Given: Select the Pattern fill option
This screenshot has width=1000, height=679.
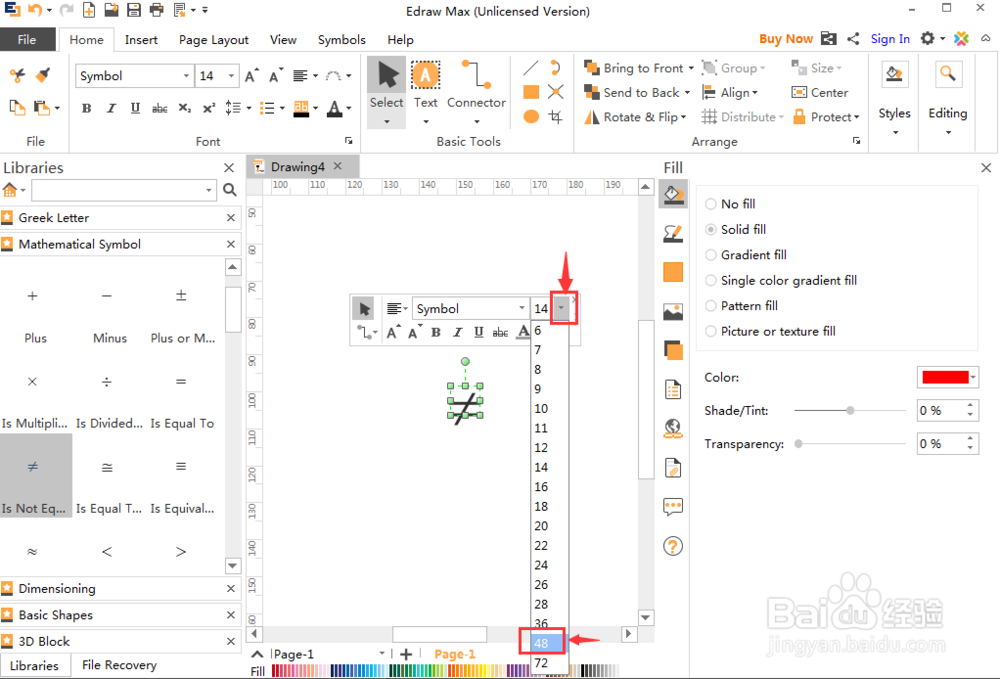Looking at the screenshot, I should click(x=741, y=306).
